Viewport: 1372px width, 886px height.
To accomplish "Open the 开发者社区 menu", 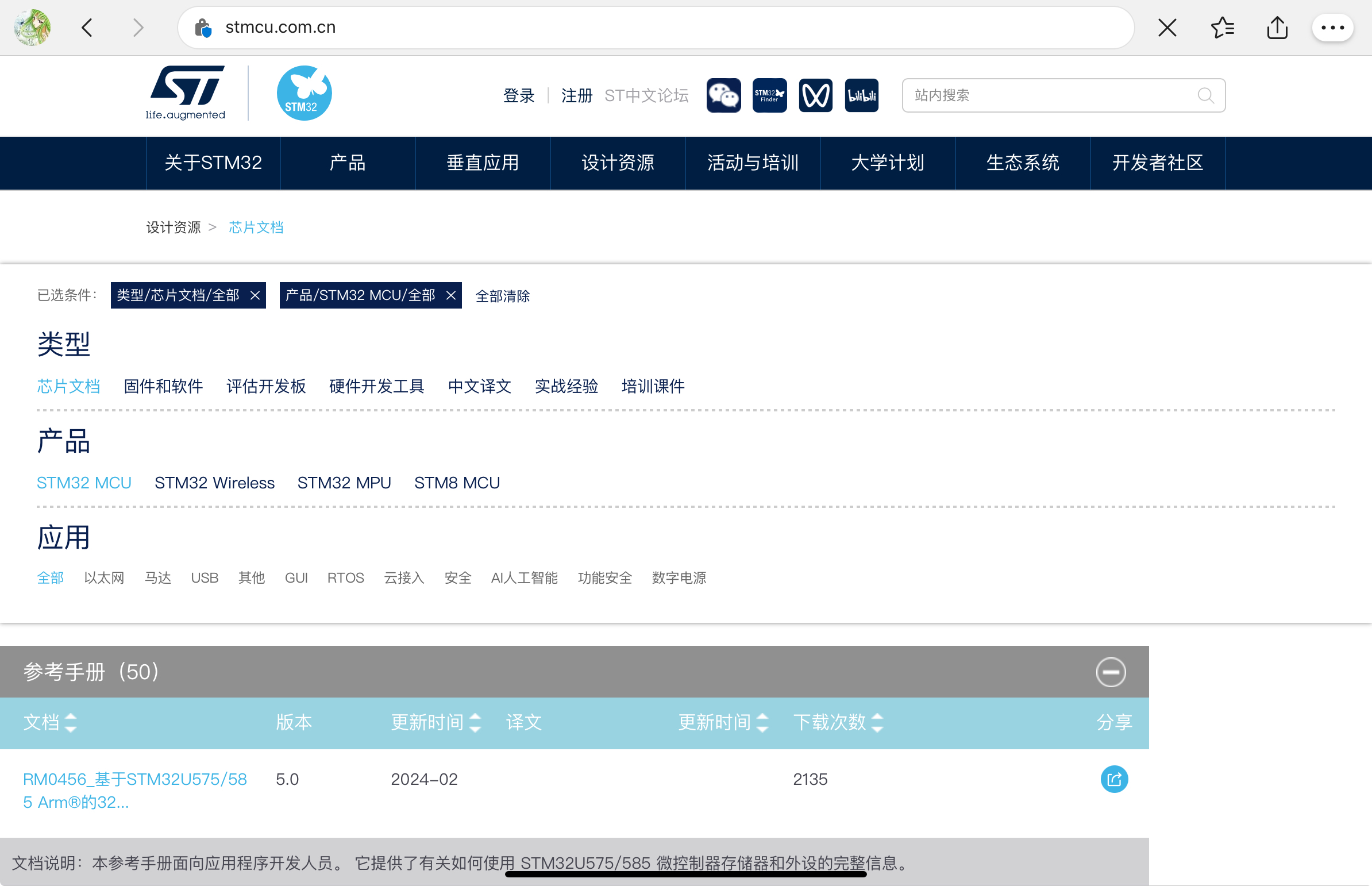I will pyautogui.click(x=1158, y=163).
